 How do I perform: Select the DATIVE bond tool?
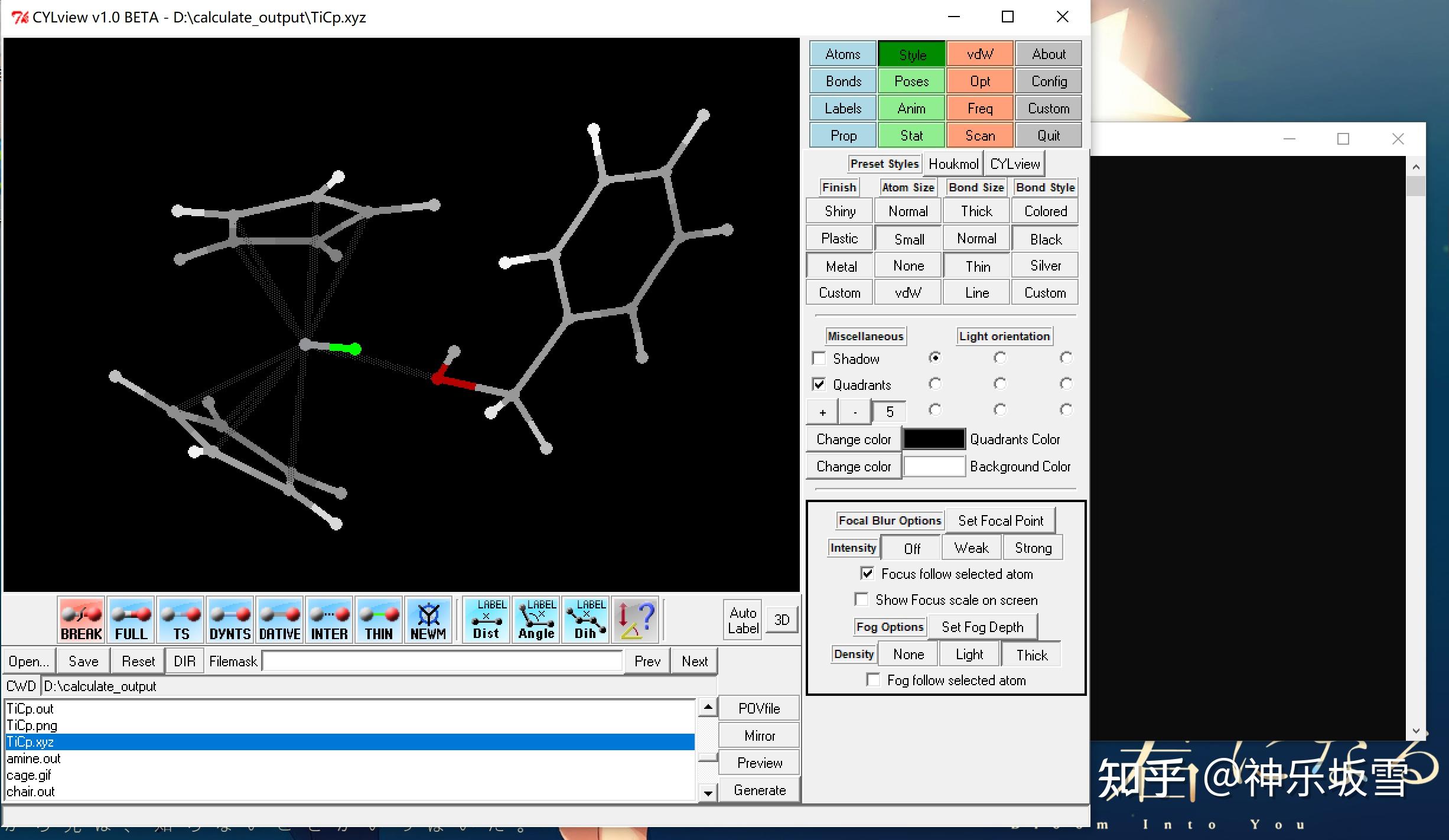point(279,620)
